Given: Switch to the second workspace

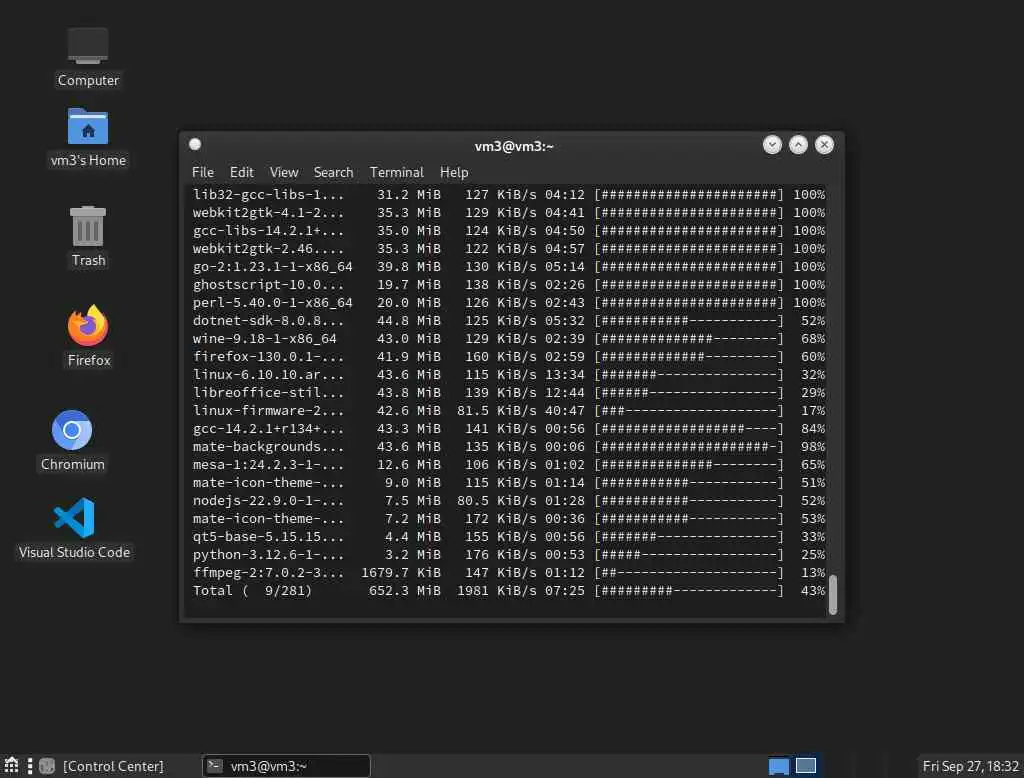Looking at the screenshot, I should point(806,766).
